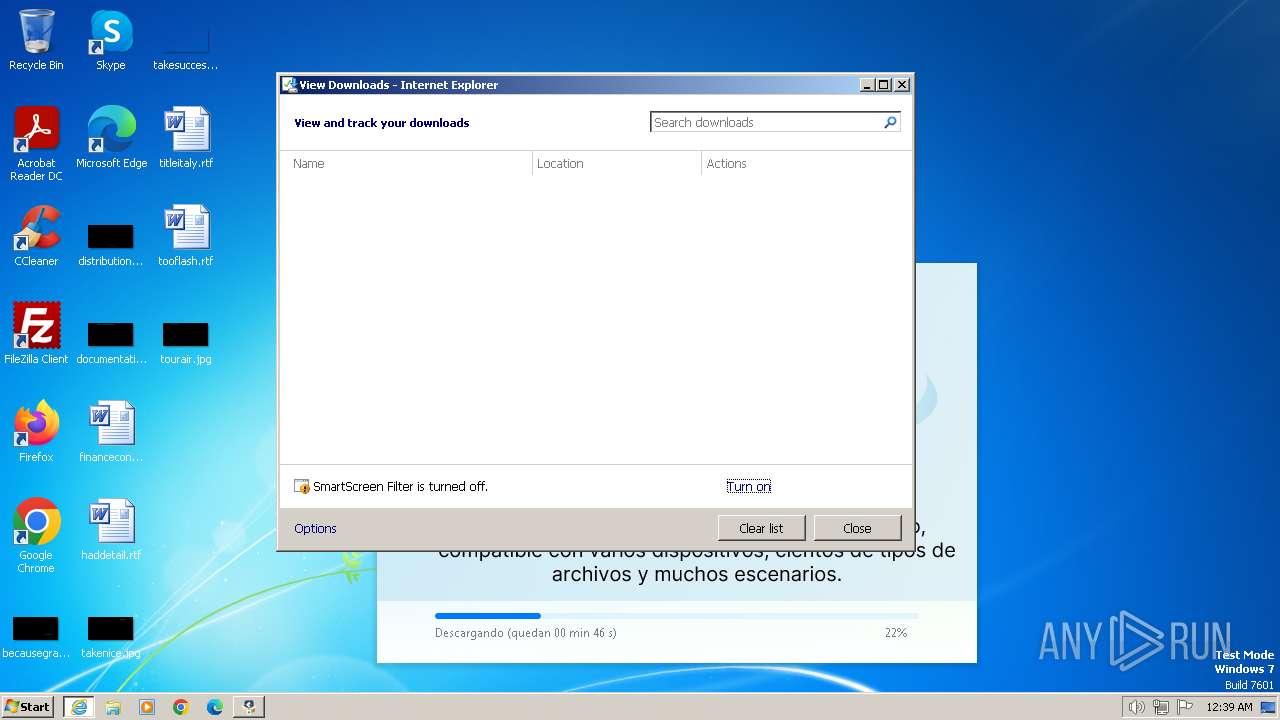Open the financecon... document icon

[111, 432]
